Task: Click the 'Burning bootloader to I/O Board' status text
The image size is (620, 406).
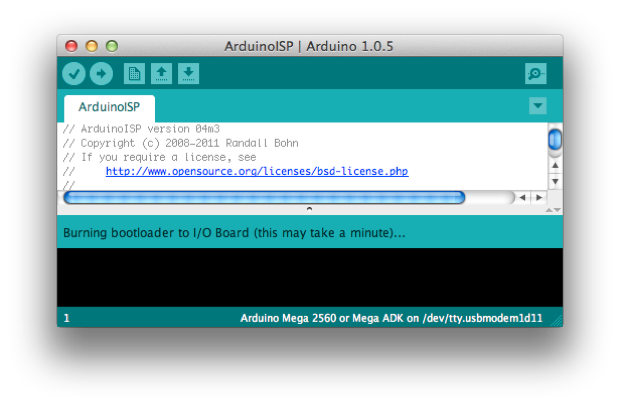Action: tap(234, 232)
